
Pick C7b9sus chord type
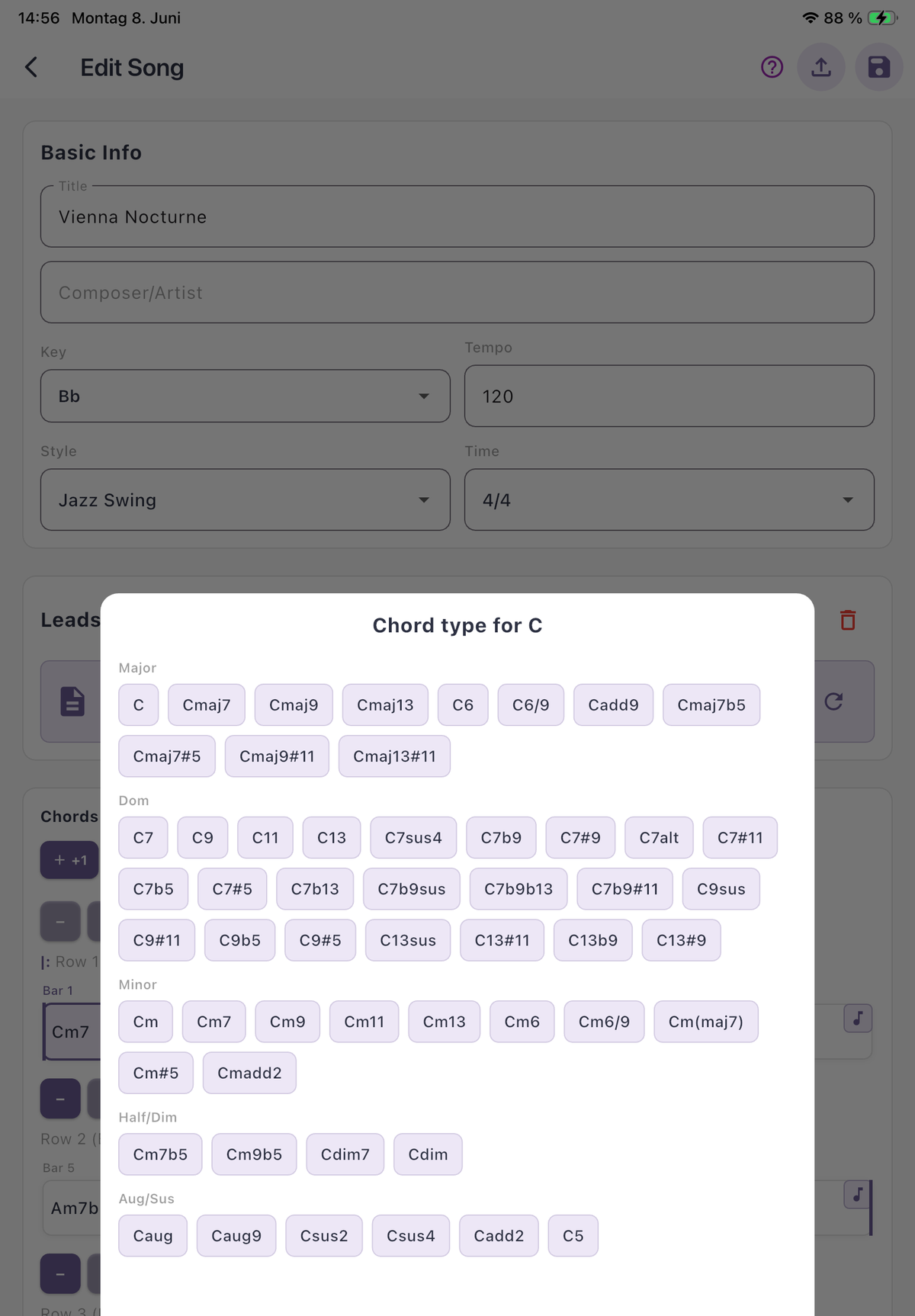click(x=412, y=889)
